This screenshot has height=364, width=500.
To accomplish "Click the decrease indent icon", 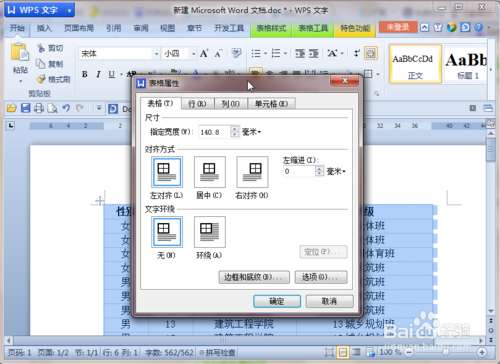I will tap(300, 53).
